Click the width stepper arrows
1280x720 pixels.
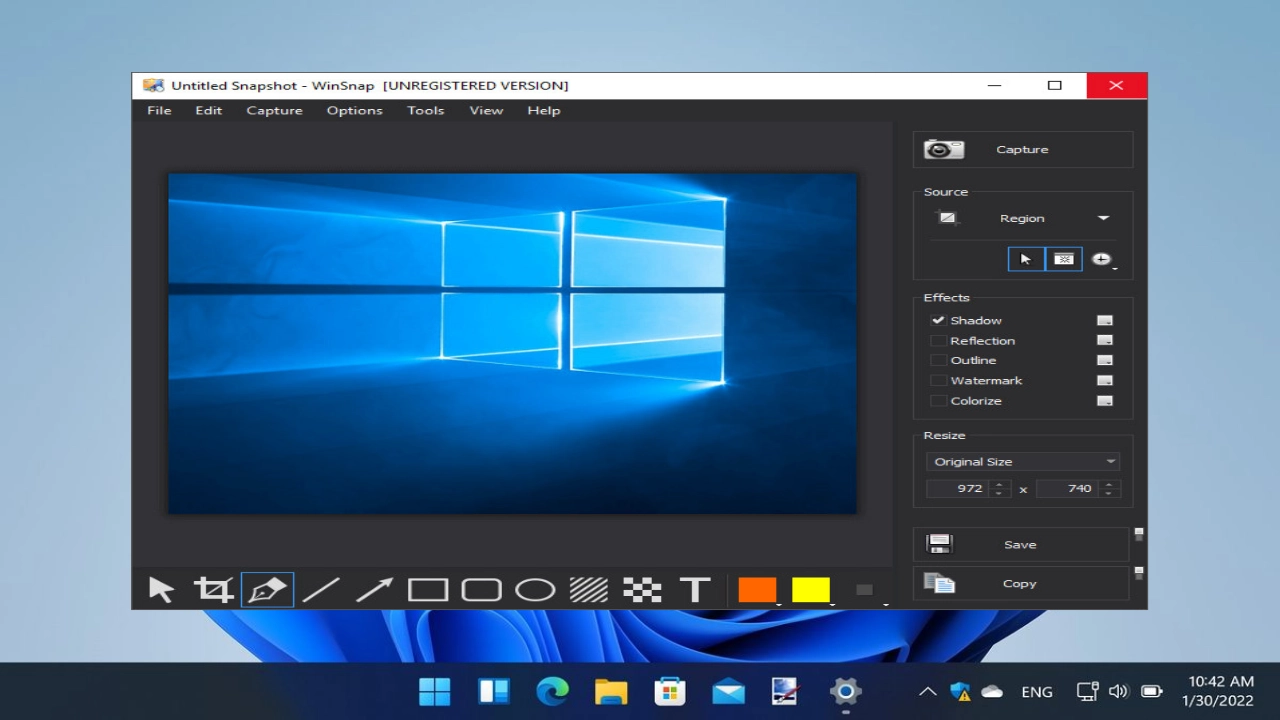[x=998, y=489]
